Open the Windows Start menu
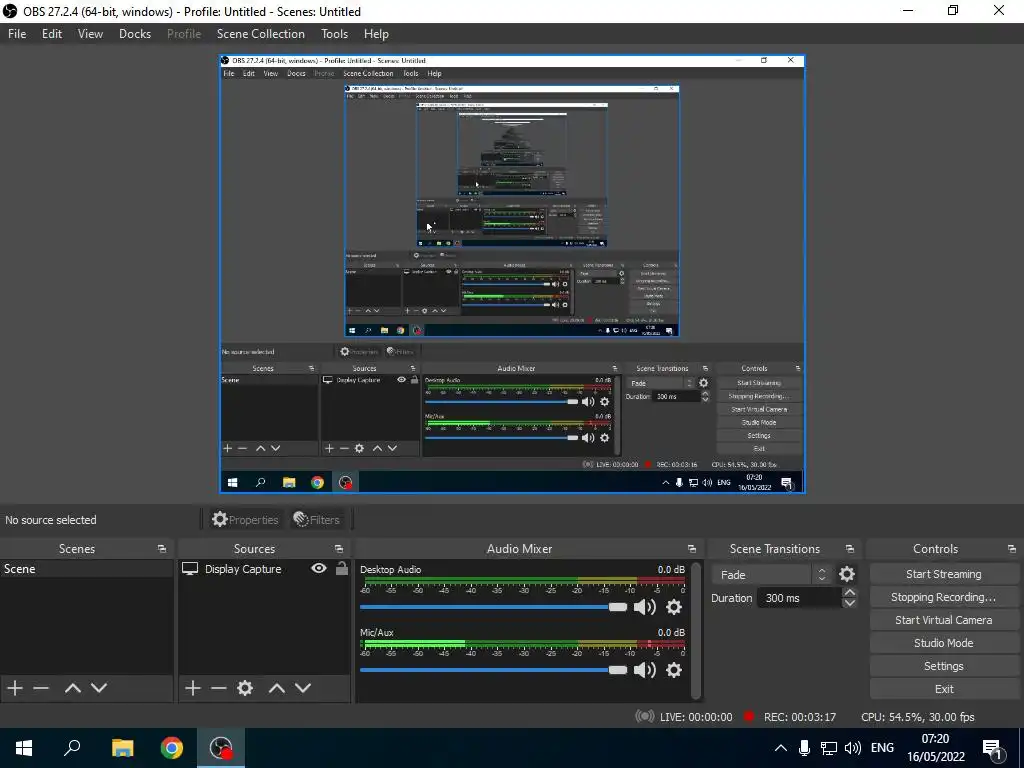This screenshot has width=1024, height=768. point(24,748)
